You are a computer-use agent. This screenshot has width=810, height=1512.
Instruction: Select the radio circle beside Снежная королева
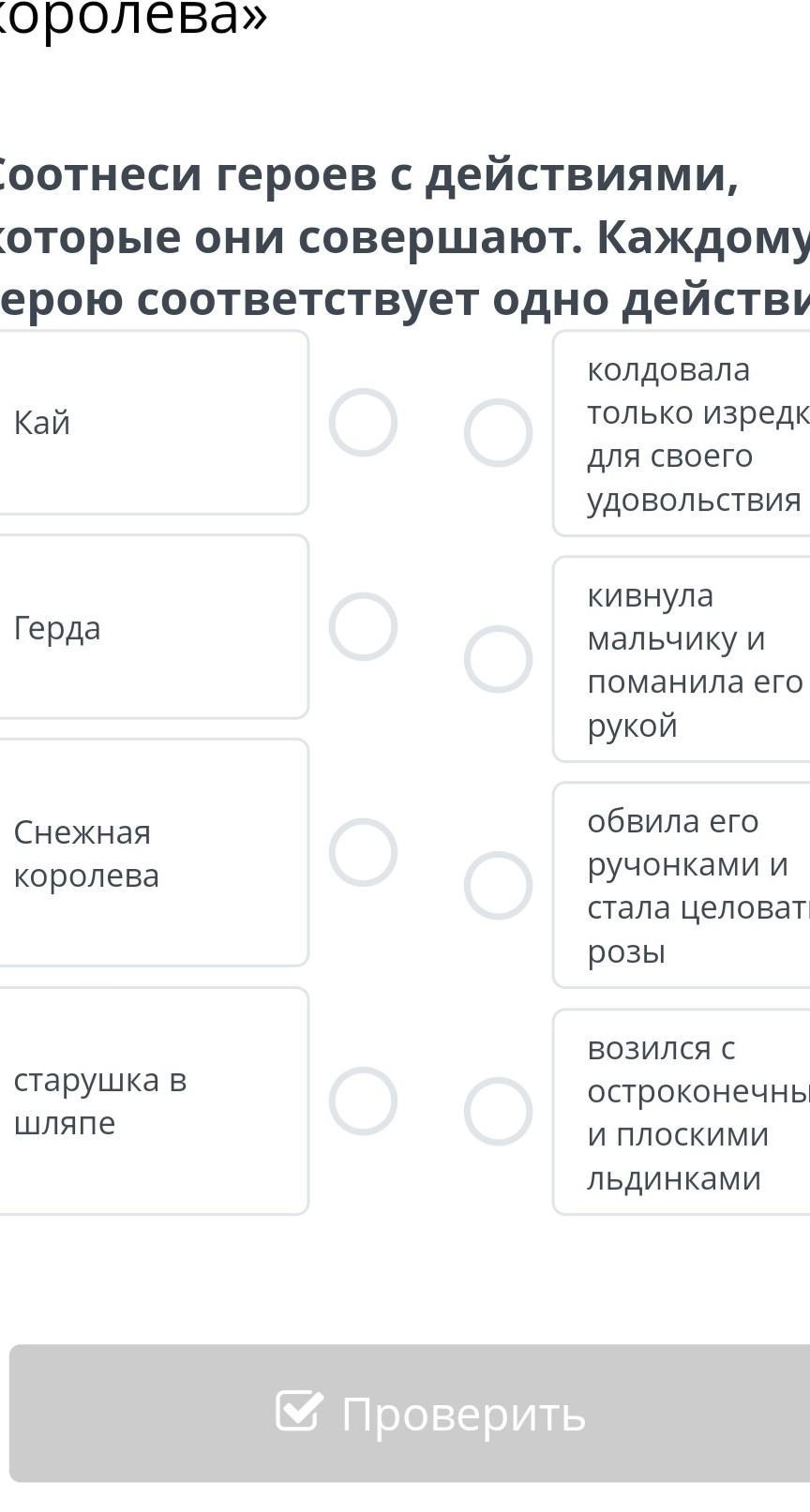click(363, 852)
